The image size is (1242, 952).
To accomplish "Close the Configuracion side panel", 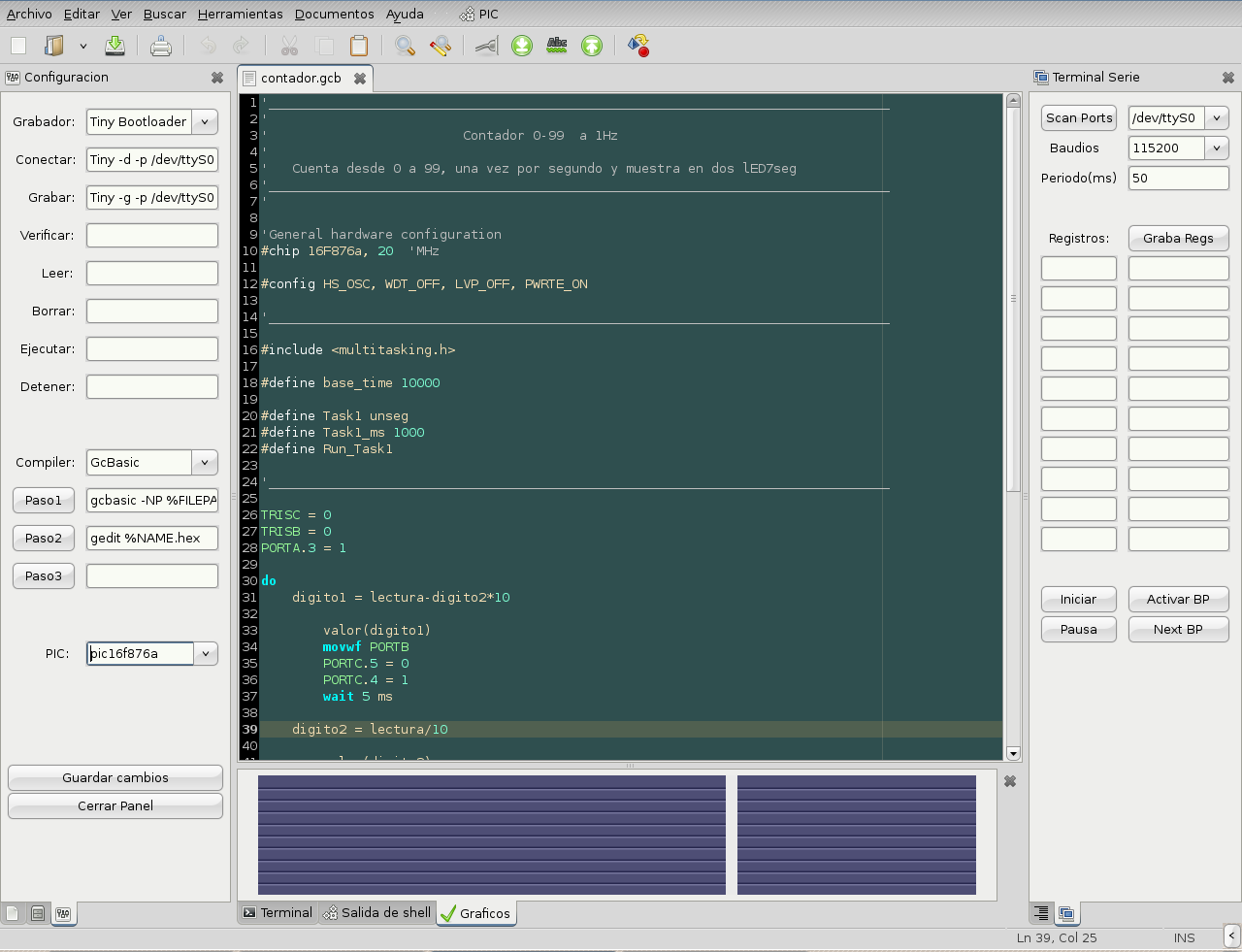I will 217,78.
